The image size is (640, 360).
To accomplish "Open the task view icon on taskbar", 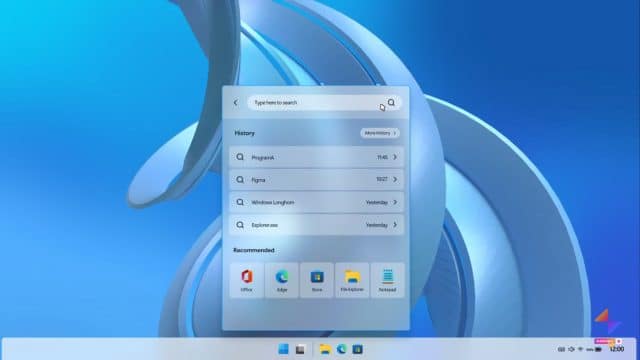I will pos(300,349).
